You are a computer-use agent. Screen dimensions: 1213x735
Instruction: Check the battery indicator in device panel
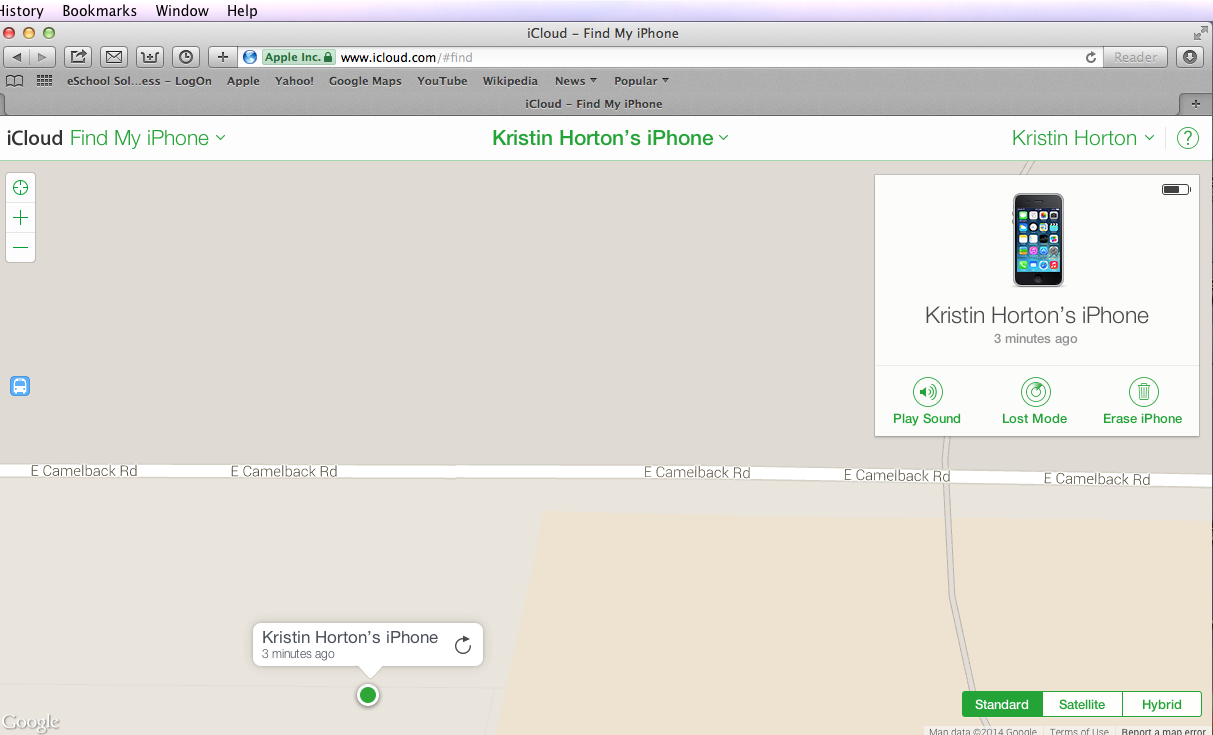[x=1176, y=189]
